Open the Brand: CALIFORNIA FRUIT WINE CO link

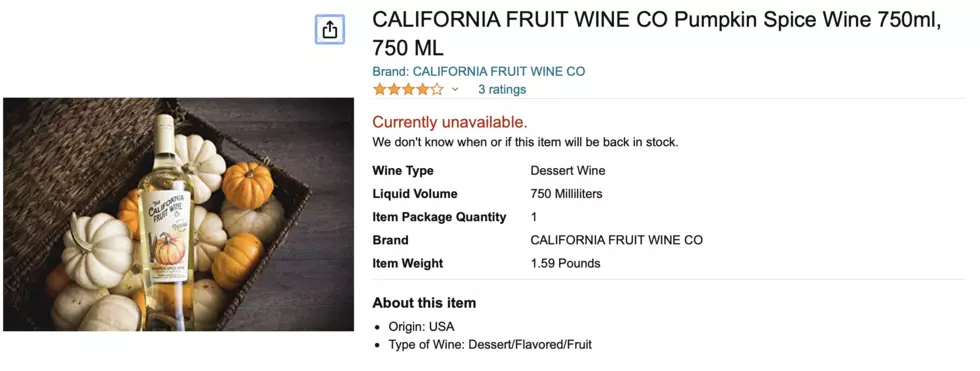479,71
